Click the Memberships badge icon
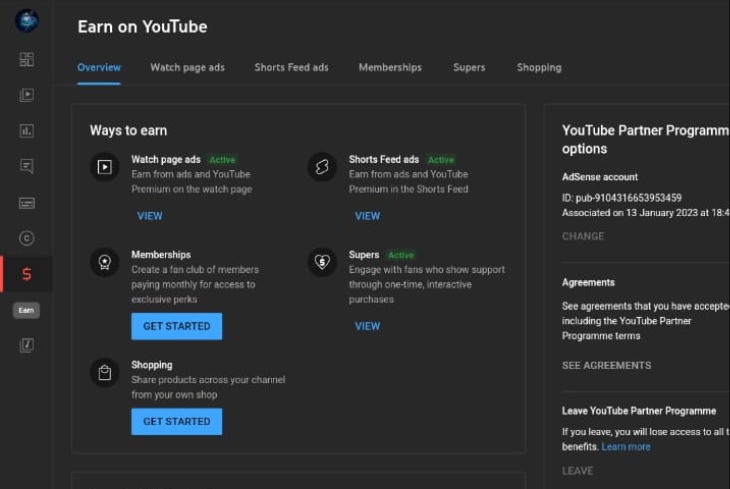This screenshot has width=730, height=489. tap(104, 262)
